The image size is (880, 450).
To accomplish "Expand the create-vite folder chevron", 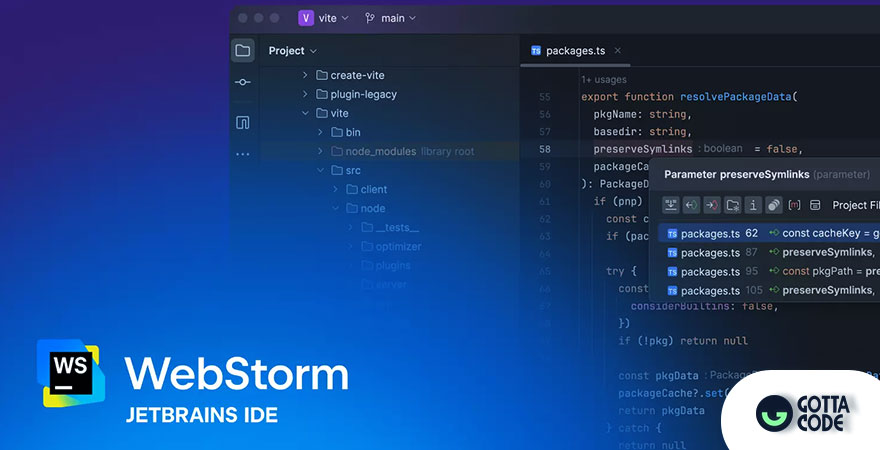I will point(305,75).
